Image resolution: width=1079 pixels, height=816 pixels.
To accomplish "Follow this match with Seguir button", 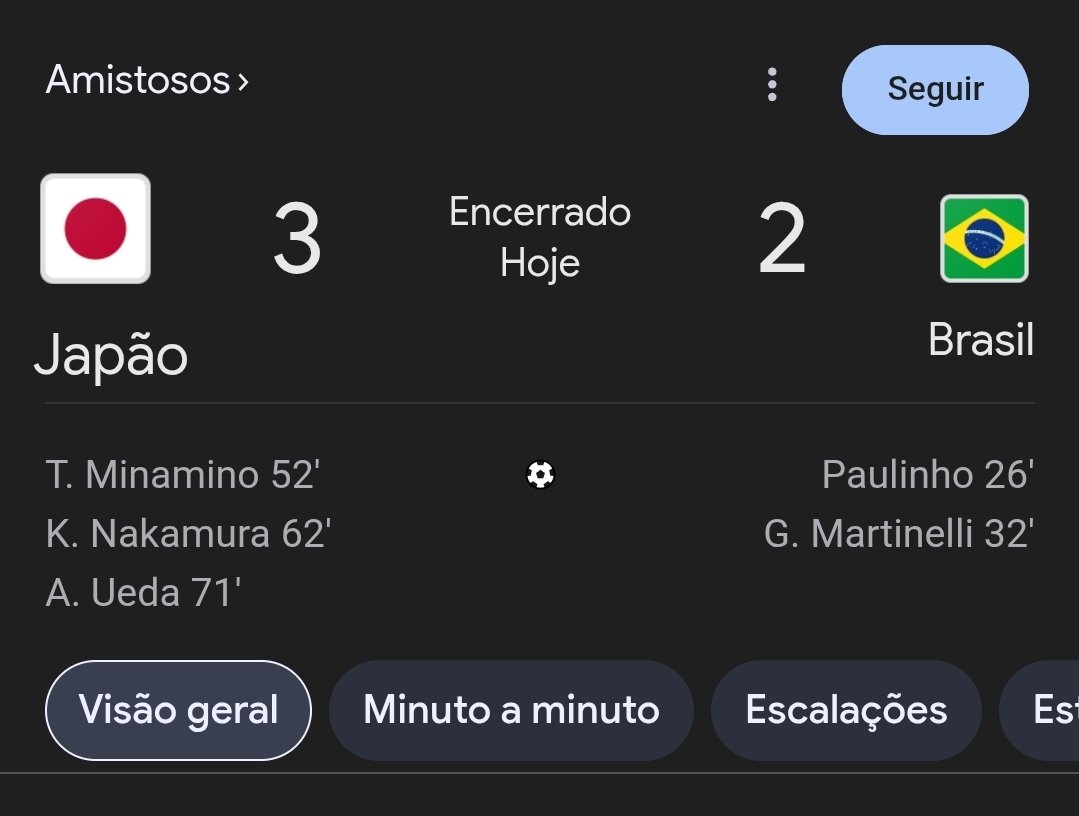I will [x=935, y=89].
